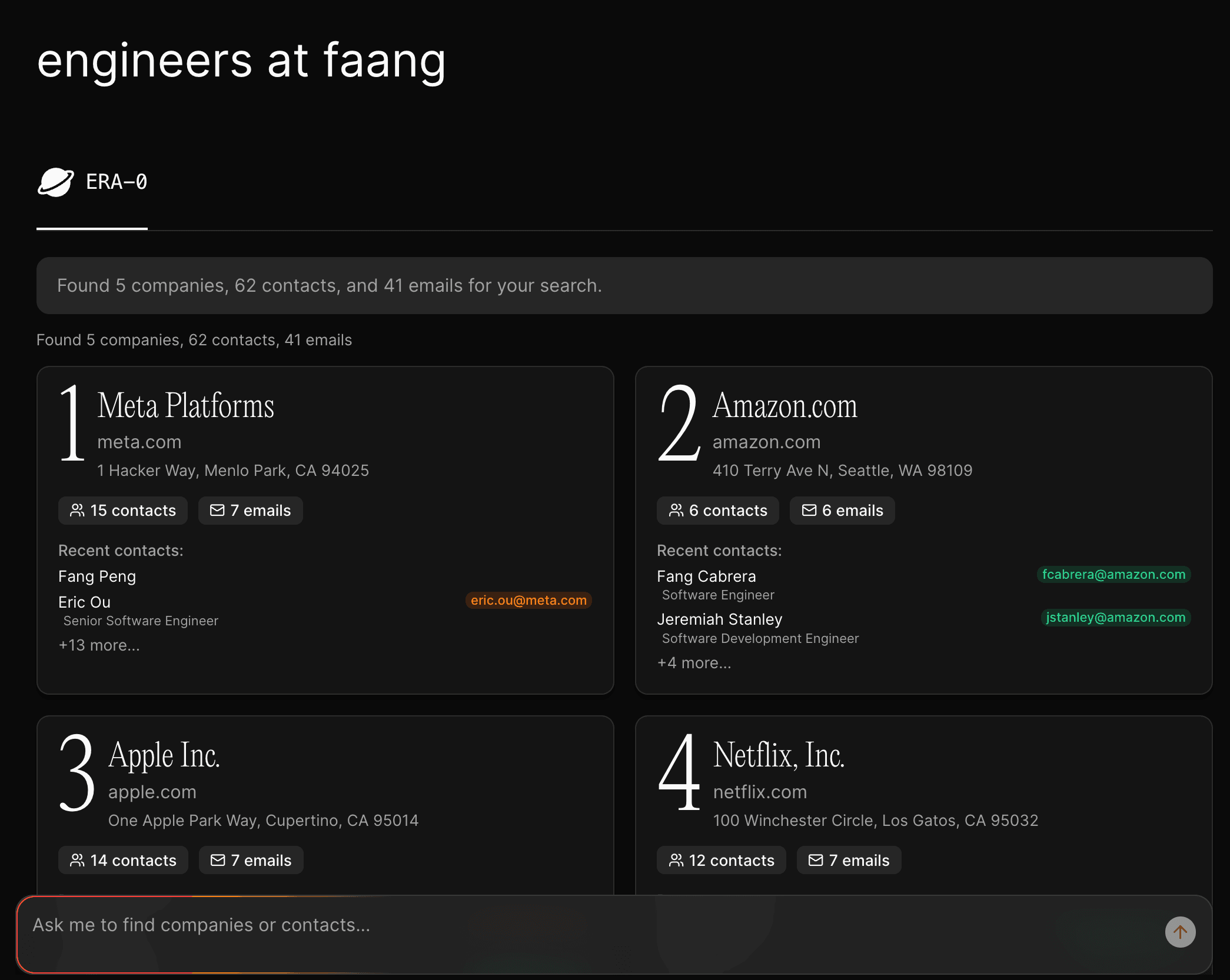Select contact Fang Peng
Image resolution: width=1230 pixels, height=980 pixels.
(97, 576)
